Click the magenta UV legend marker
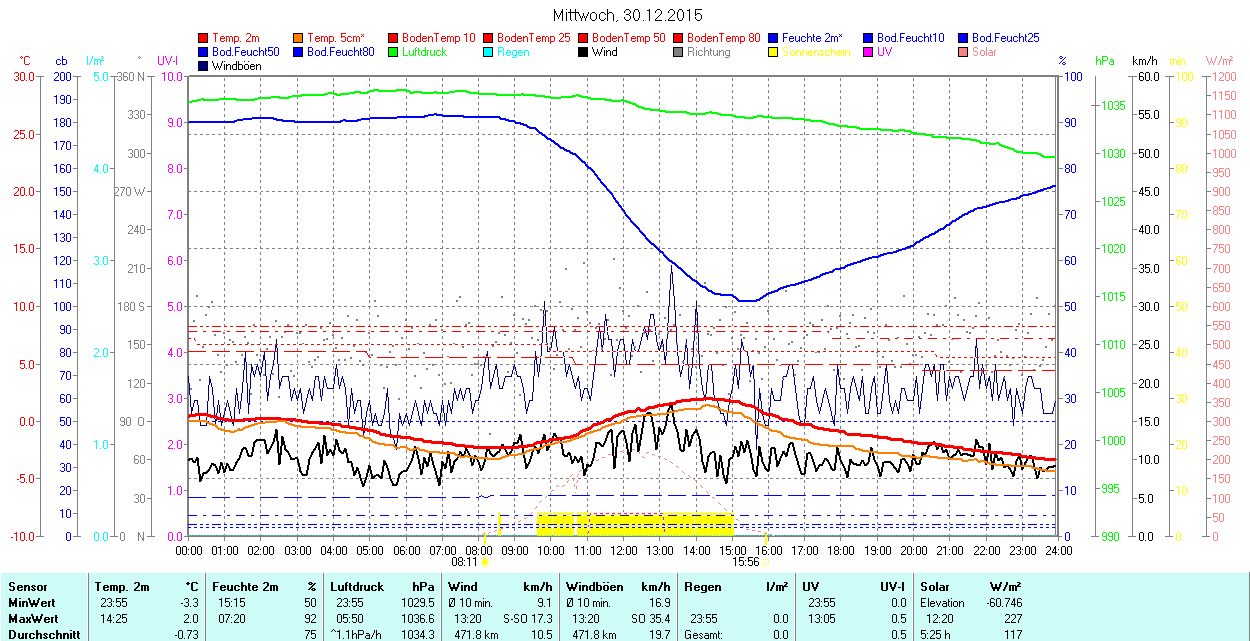Image resolution: width=1250 pixels, height=641 pixels. tap(869, 52)
